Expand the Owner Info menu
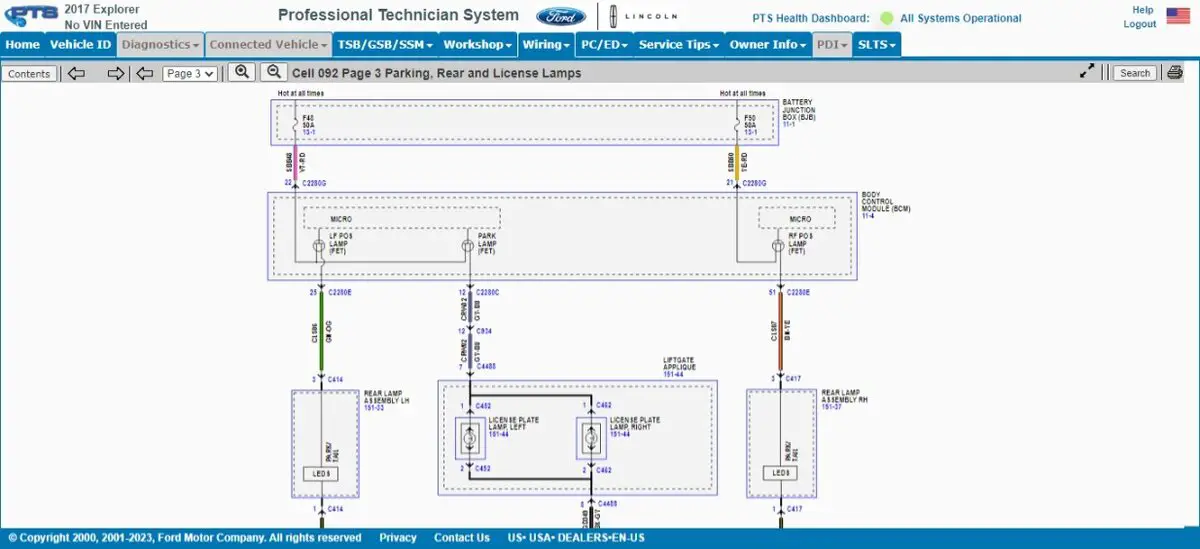Screen dimensions: 1200x549 pos(768,44)
